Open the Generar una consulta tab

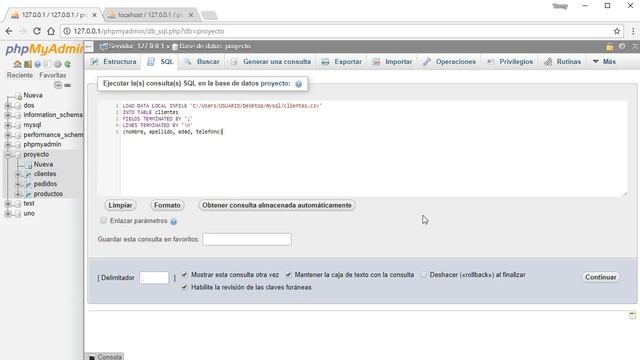pos(271,62)
